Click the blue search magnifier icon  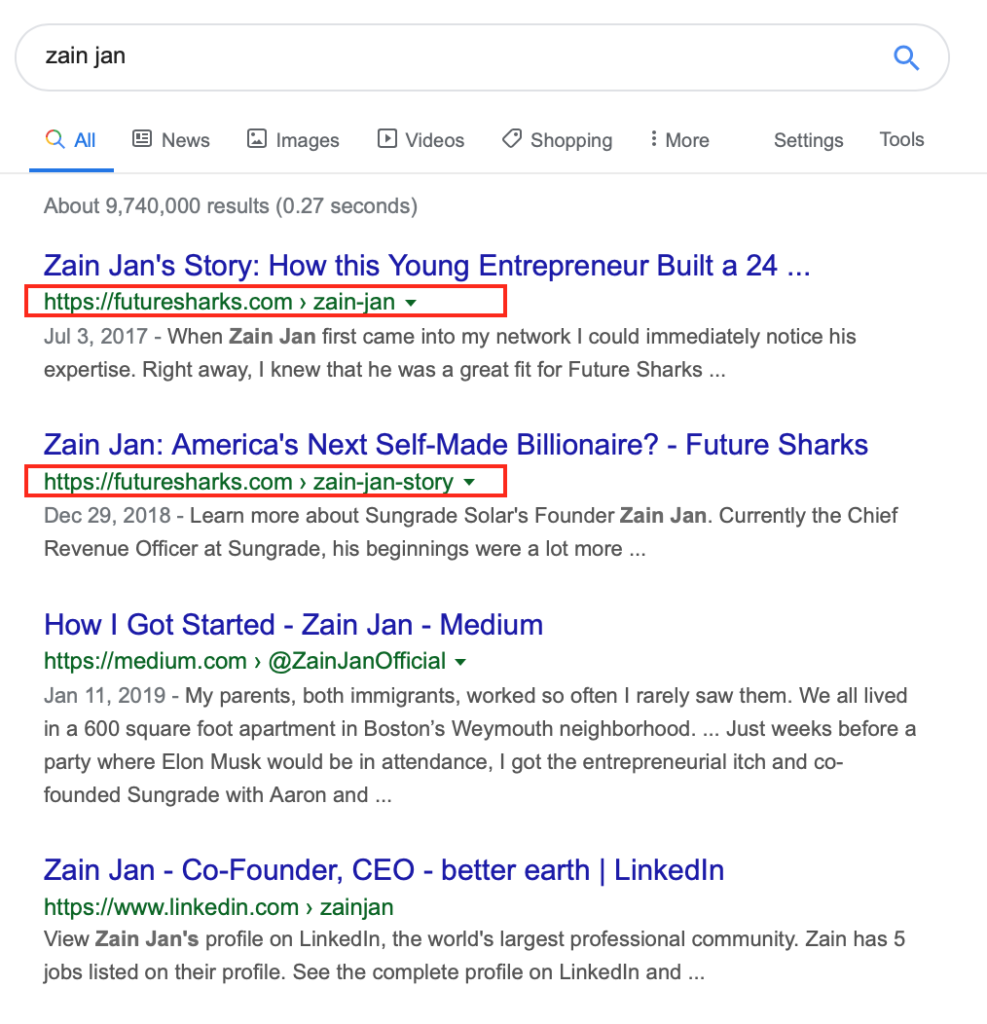906,58
